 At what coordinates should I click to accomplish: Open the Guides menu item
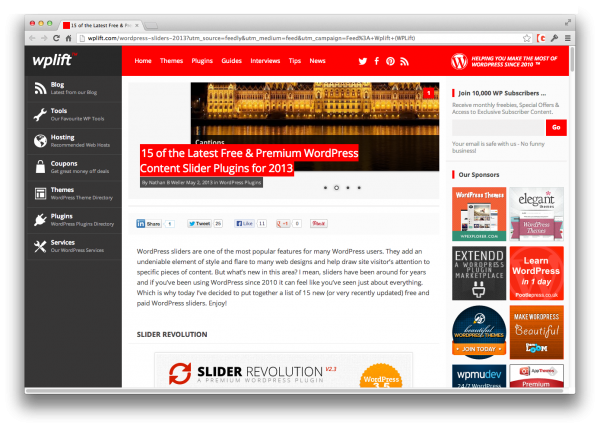[x=232, y=61]
